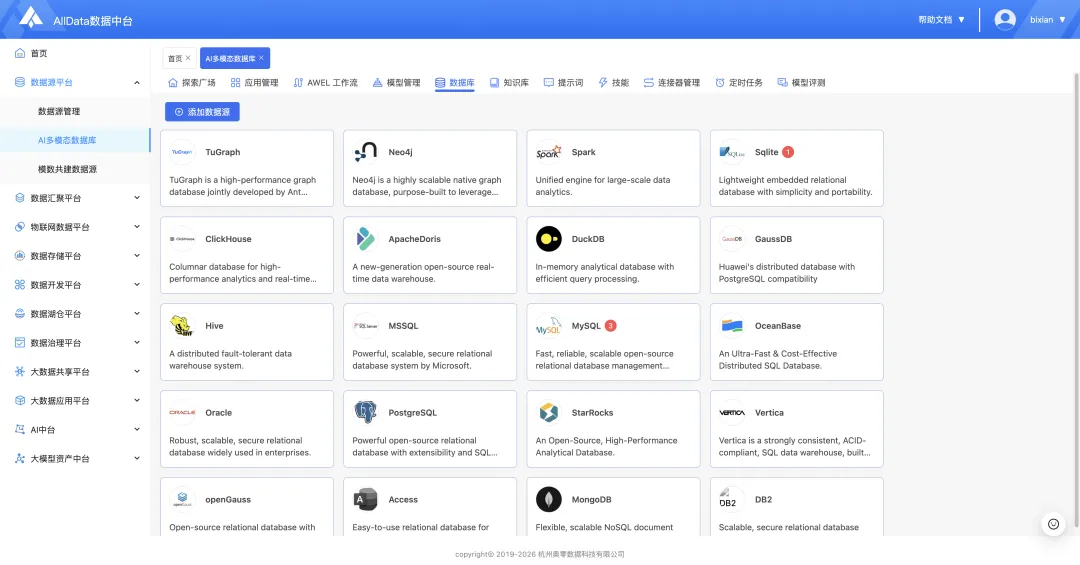Screen dimensions: 1080x565
Task: Close the 首页 page tab
Action: (188, 58)
